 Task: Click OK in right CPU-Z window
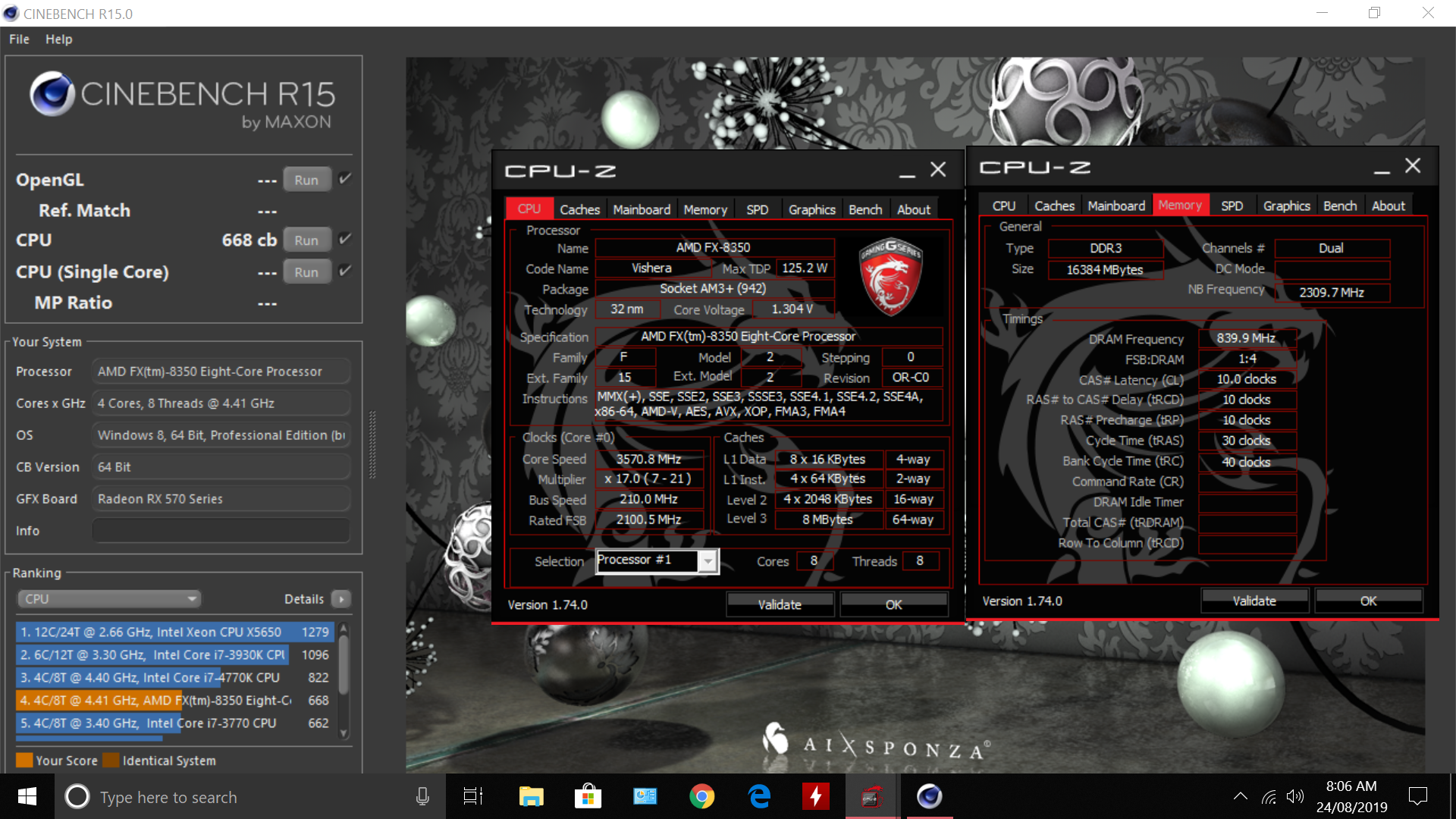(x=1368, y=601)
